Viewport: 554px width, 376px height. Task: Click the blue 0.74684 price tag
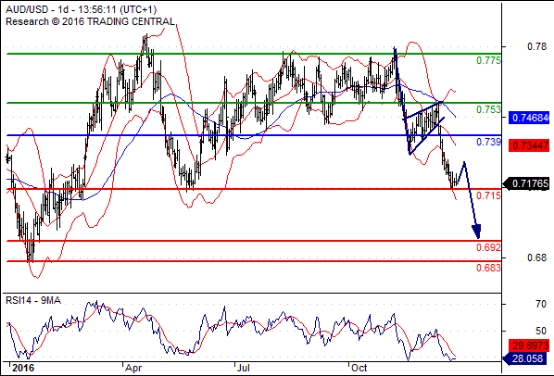(529, 118)
